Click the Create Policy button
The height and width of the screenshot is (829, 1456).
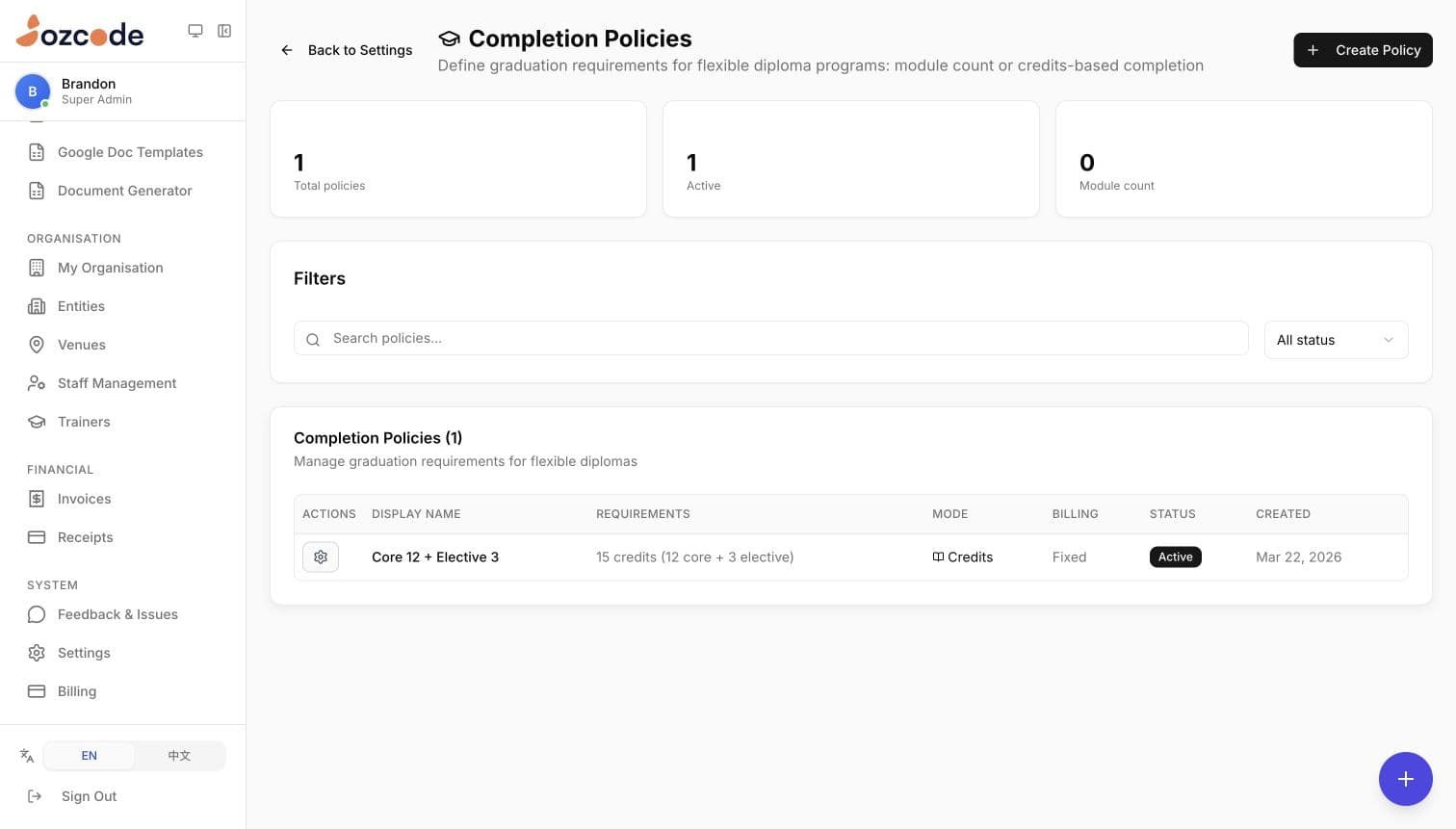pos(1363,50)
